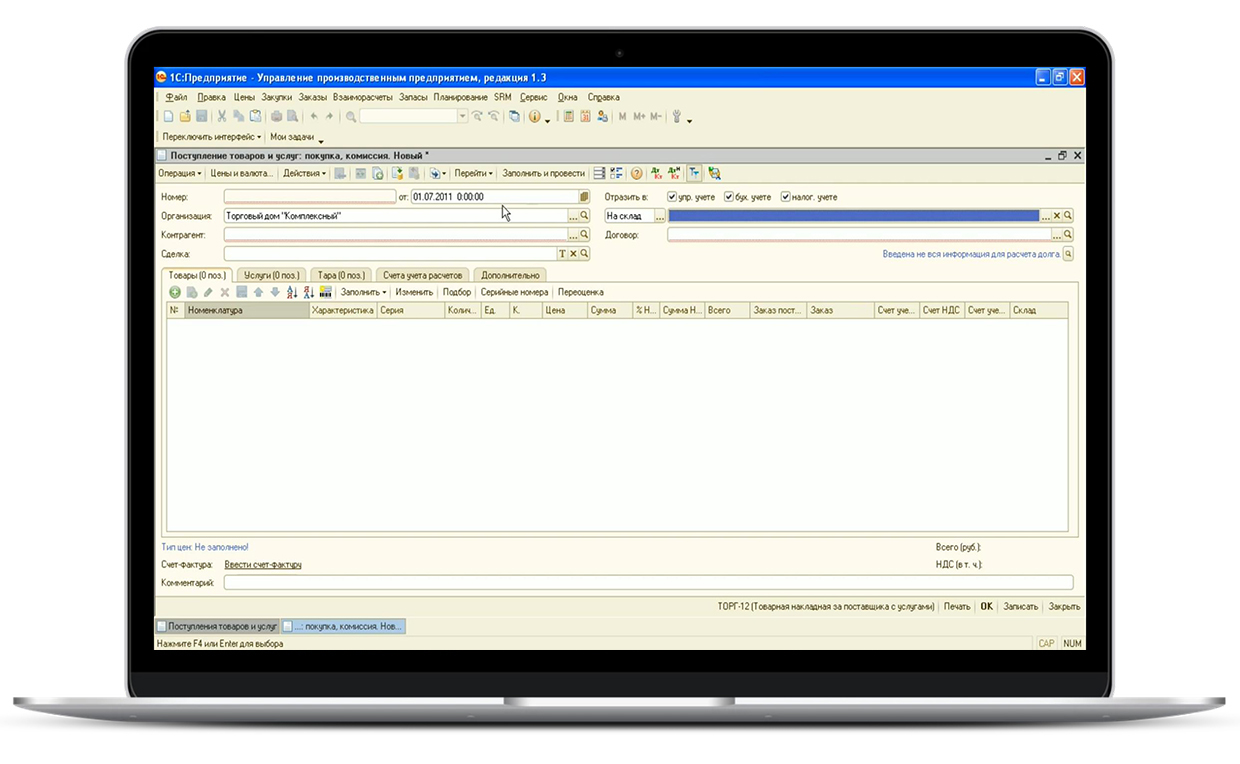1240x764 pixels.
Task: Open the Операция dropdown
Action: [x=180, y=173]
